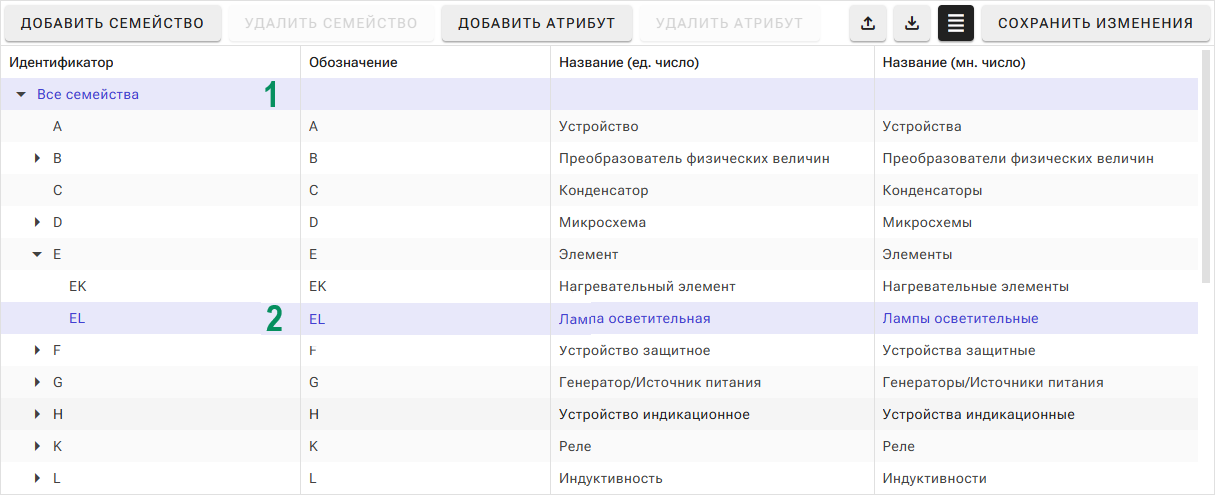Select the EL child row identifier
The height and width of the screenshot is (495, 1215).
click(x=77, y=319)
